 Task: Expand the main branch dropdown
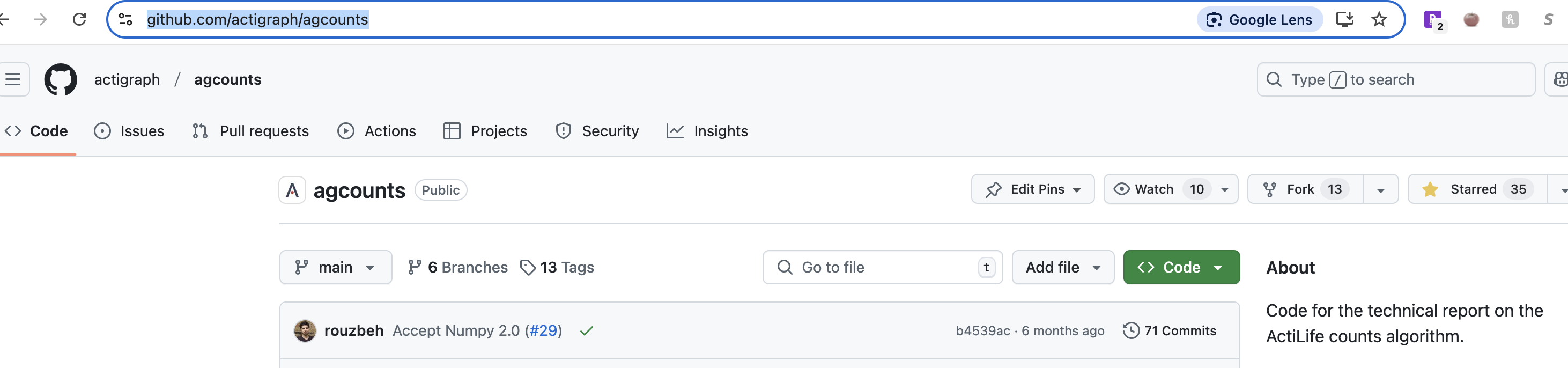pyautogui.click(x=335, y=268)
